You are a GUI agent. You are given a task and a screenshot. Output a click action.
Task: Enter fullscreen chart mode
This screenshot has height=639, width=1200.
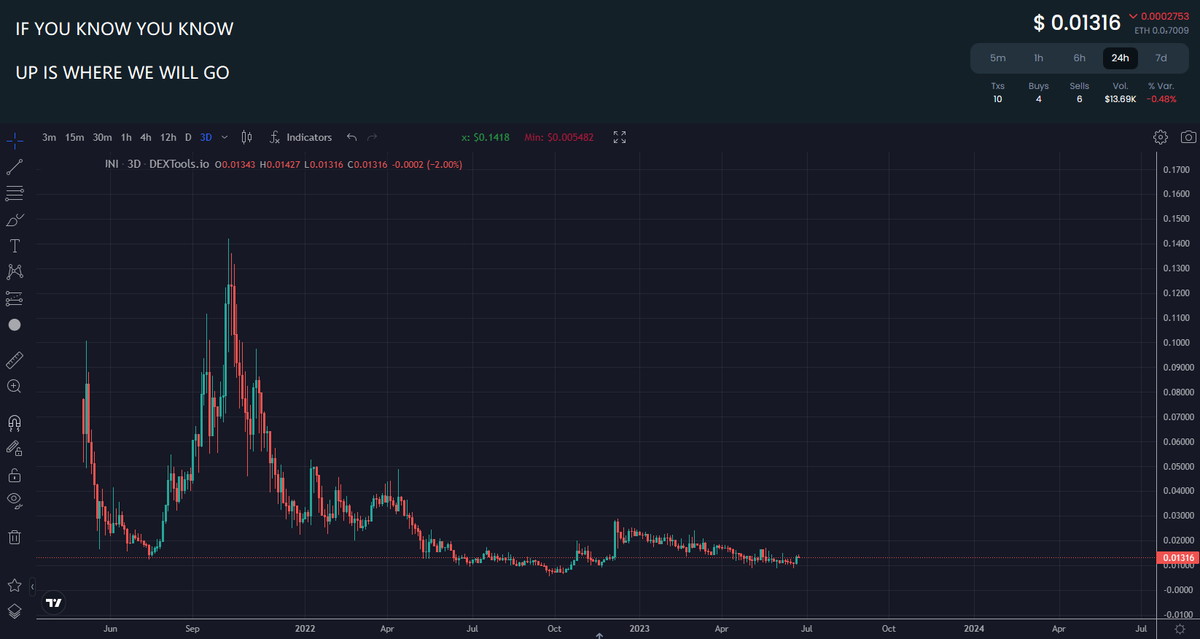coord(619,137)
